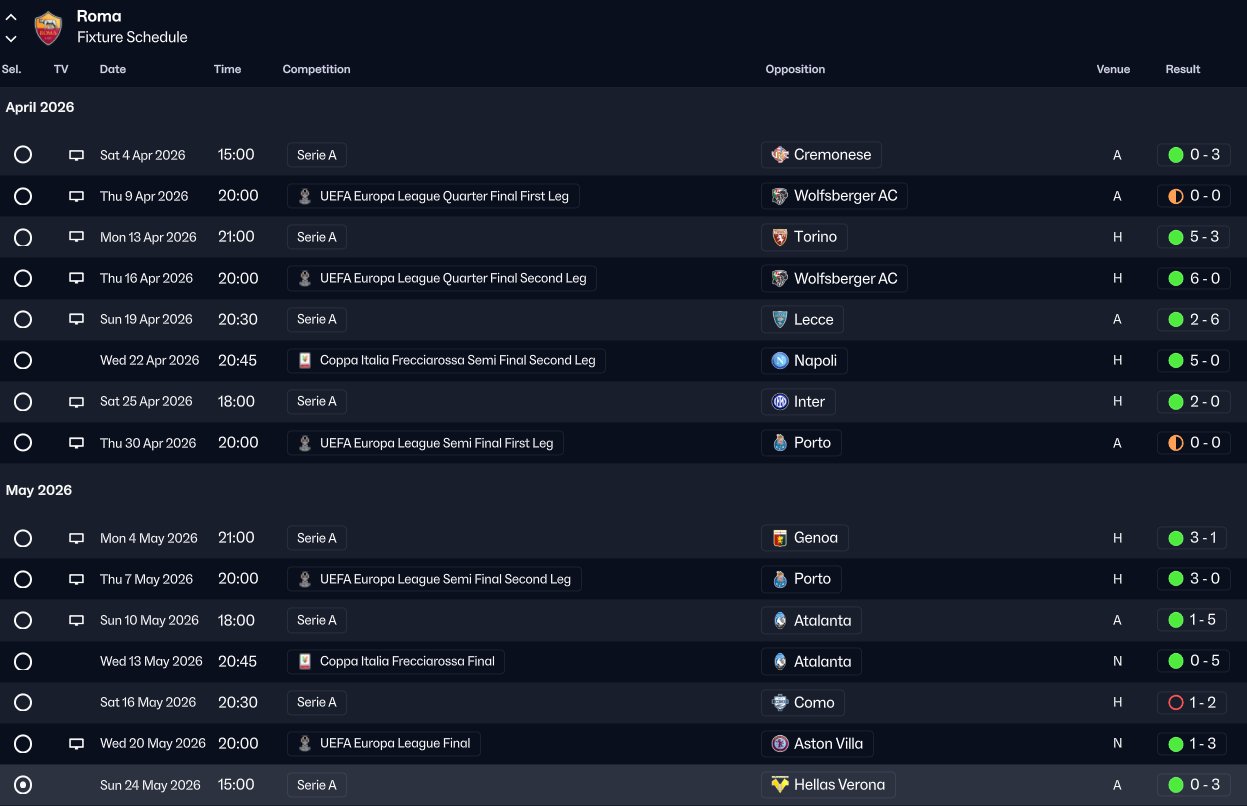Click the Hellas Verona badge icon

point(780,785)
